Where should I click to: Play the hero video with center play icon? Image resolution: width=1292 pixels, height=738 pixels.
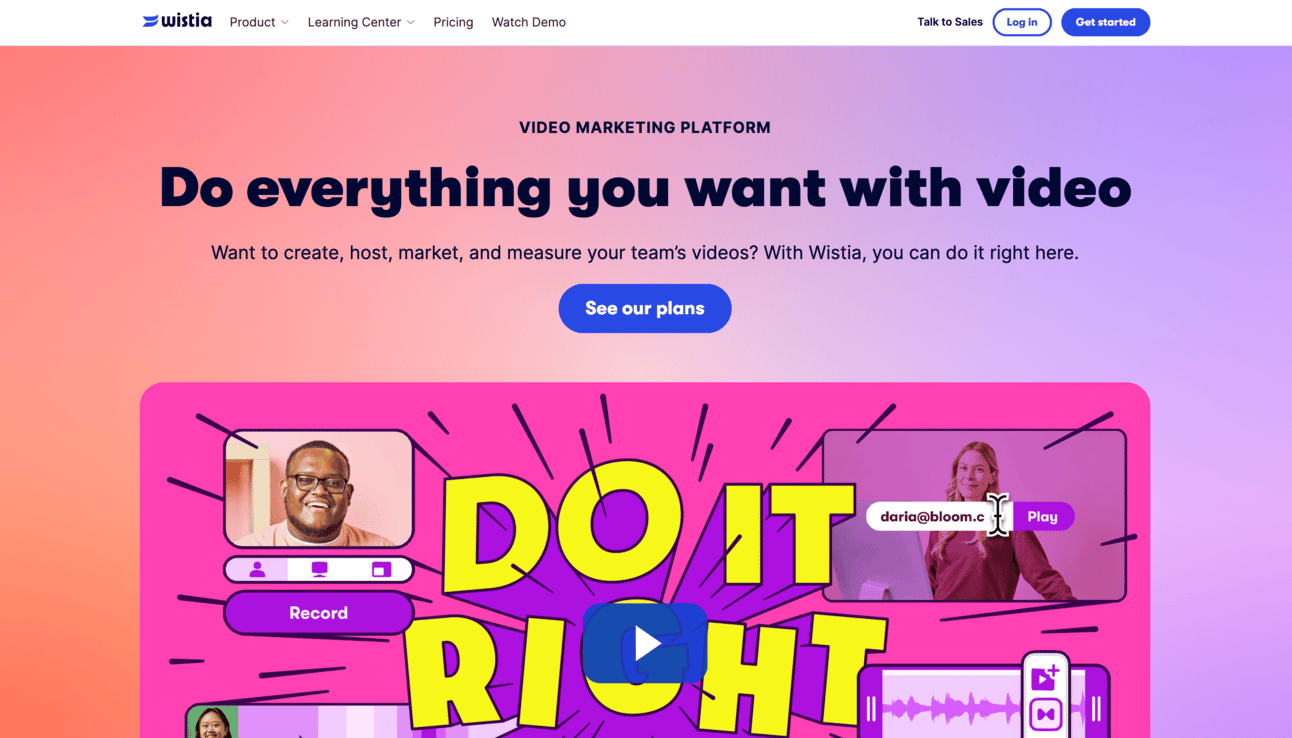(x=645, y=643)
